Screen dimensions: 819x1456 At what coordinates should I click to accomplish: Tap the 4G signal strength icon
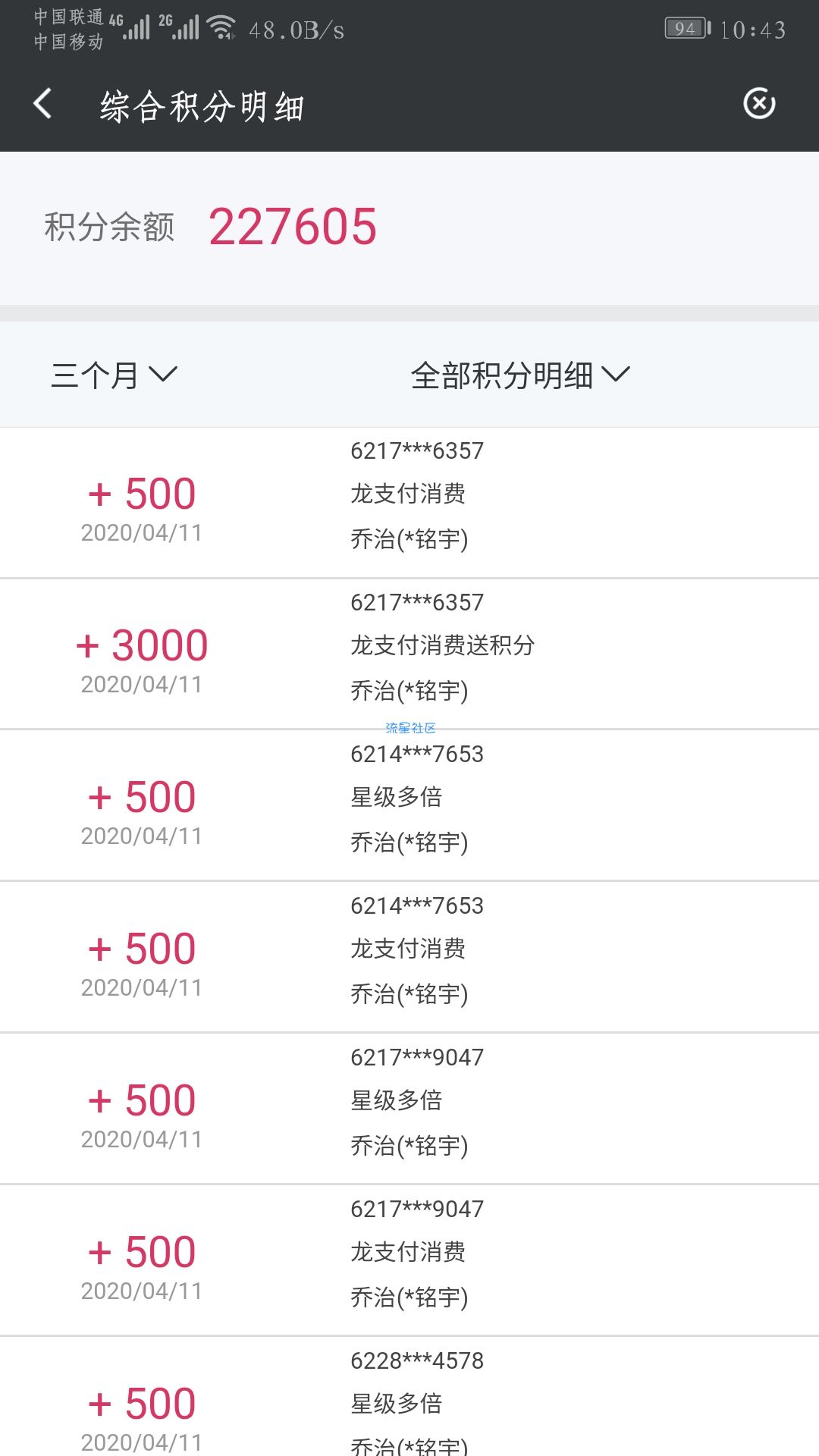[x=130, y=27]
